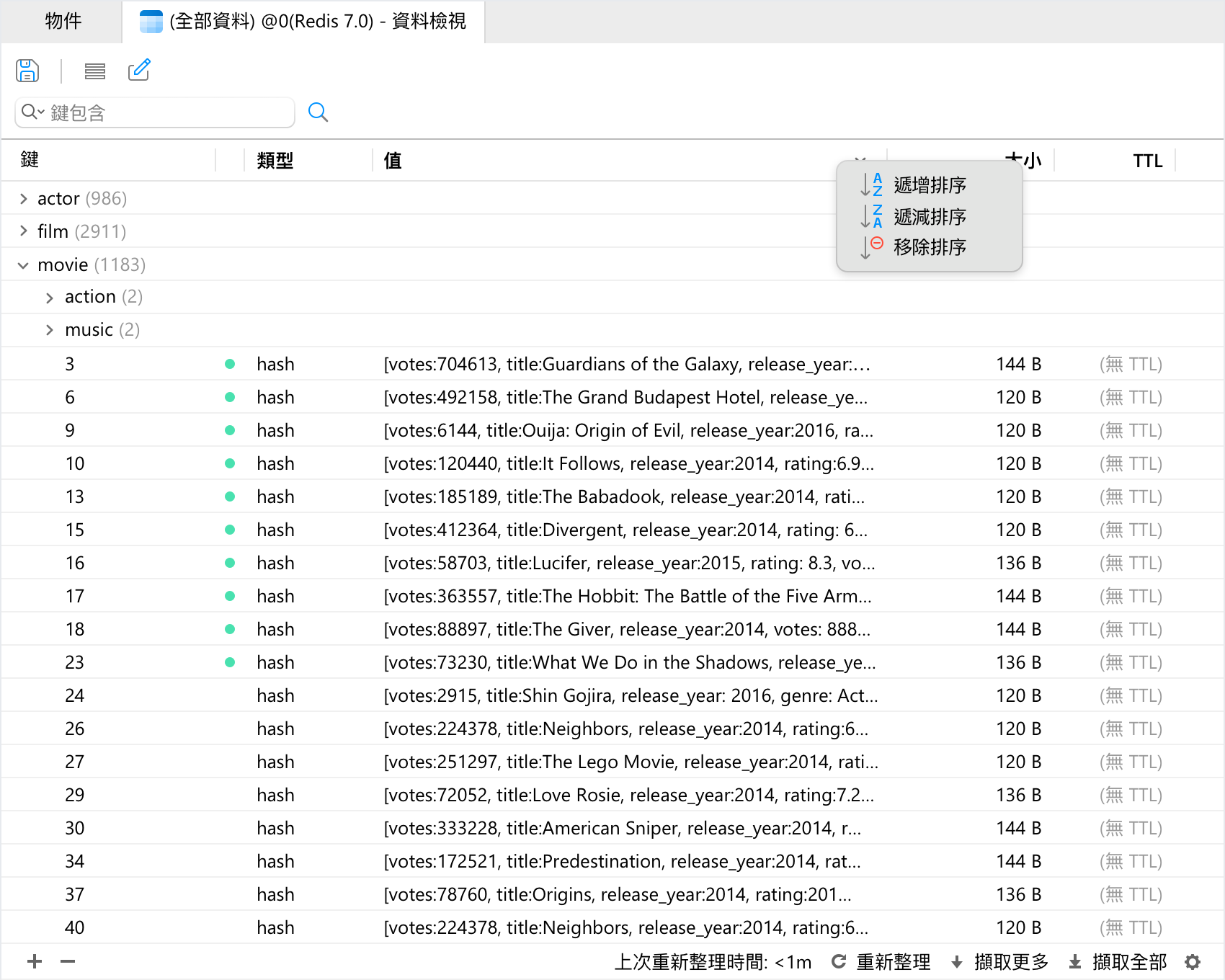
Task: Select key row 17
Action: click(612, 596)
